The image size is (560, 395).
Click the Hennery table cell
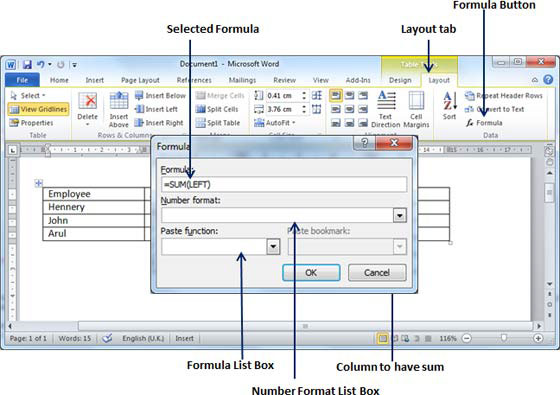pyautogui.click(x=94, y=207)
